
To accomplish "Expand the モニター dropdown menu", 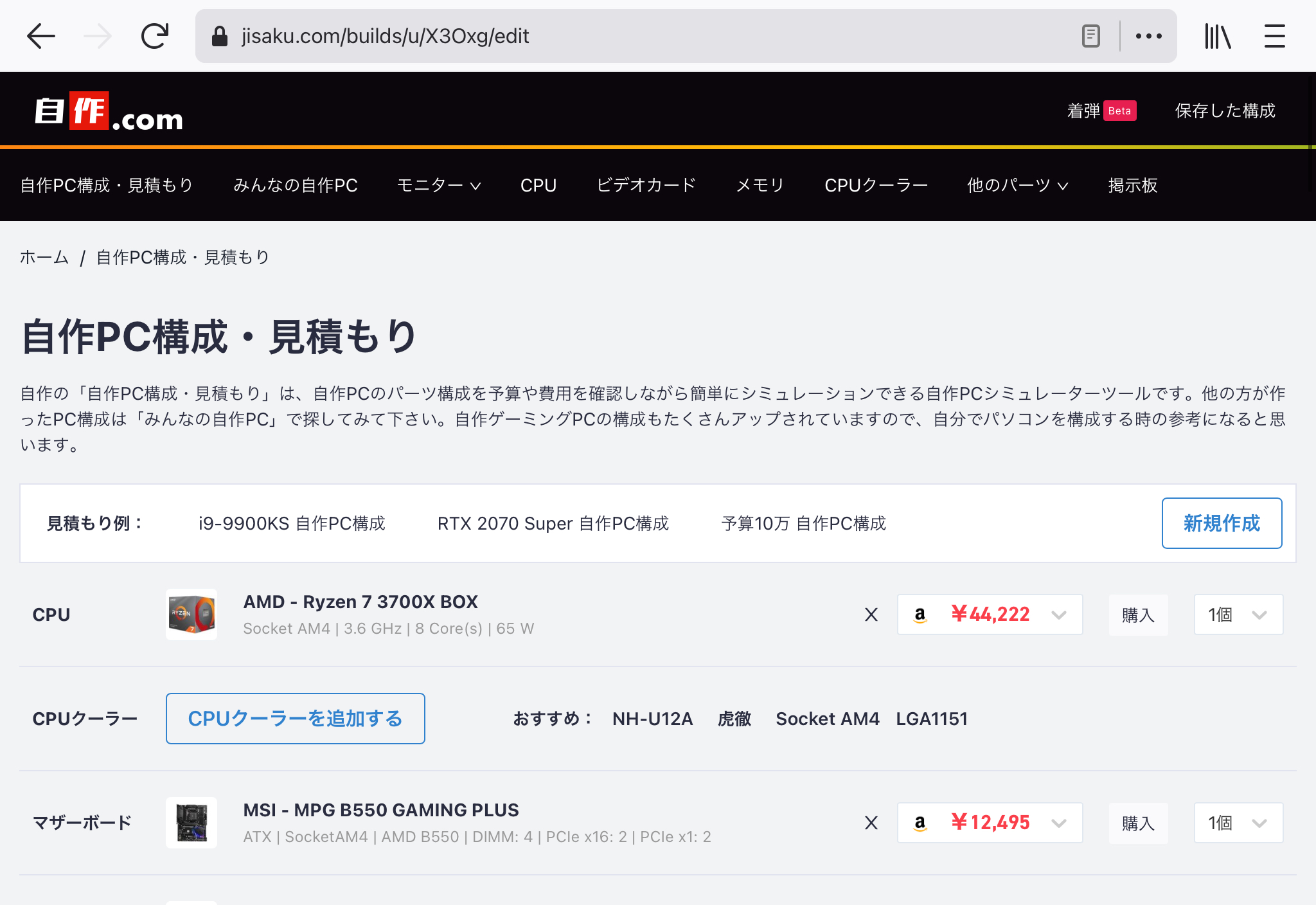I will click(439, 185).
